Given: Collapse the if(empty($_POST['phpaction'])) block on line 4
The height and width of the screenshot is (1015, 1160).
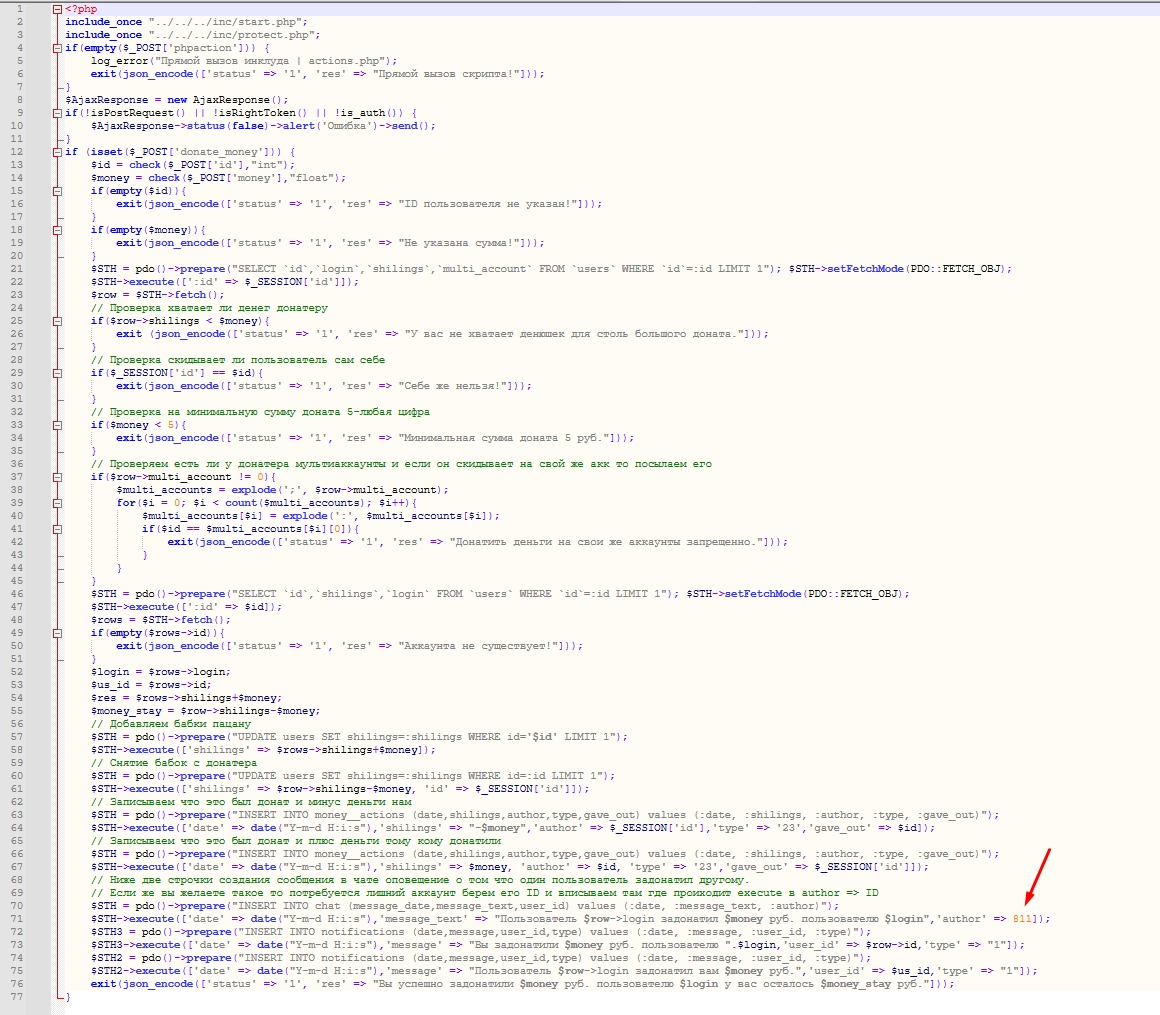Looking at the screenshot, I should tap(57, 48).
